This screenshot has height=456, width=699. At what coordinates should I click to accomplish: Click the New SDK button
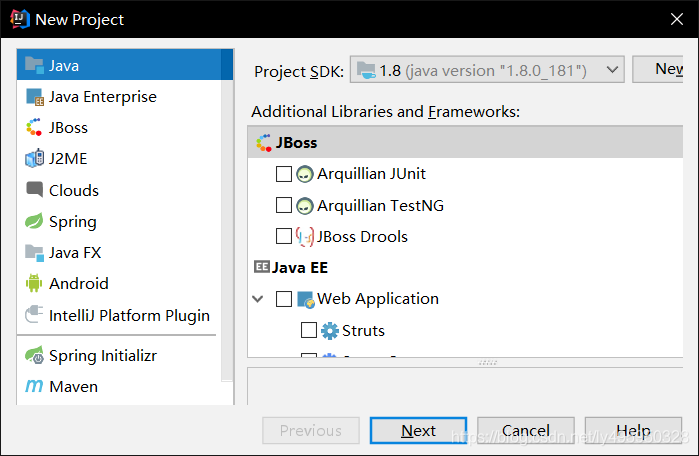(658, 69)
